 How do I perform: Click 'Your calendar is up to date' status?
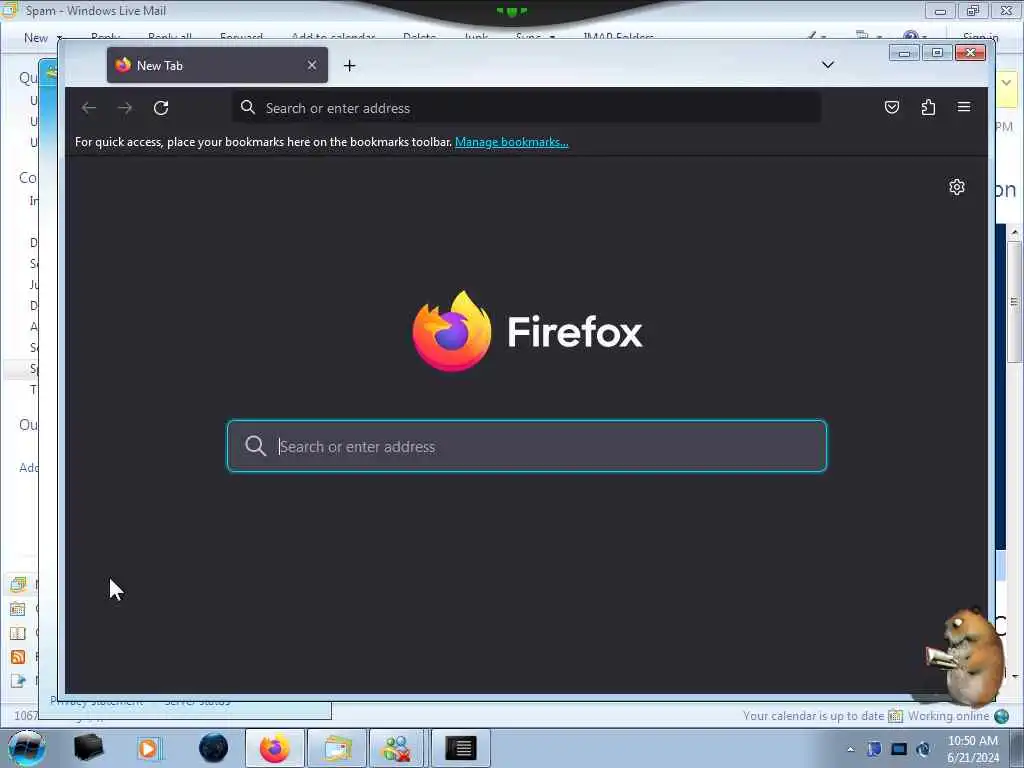(x=813, y=716)
